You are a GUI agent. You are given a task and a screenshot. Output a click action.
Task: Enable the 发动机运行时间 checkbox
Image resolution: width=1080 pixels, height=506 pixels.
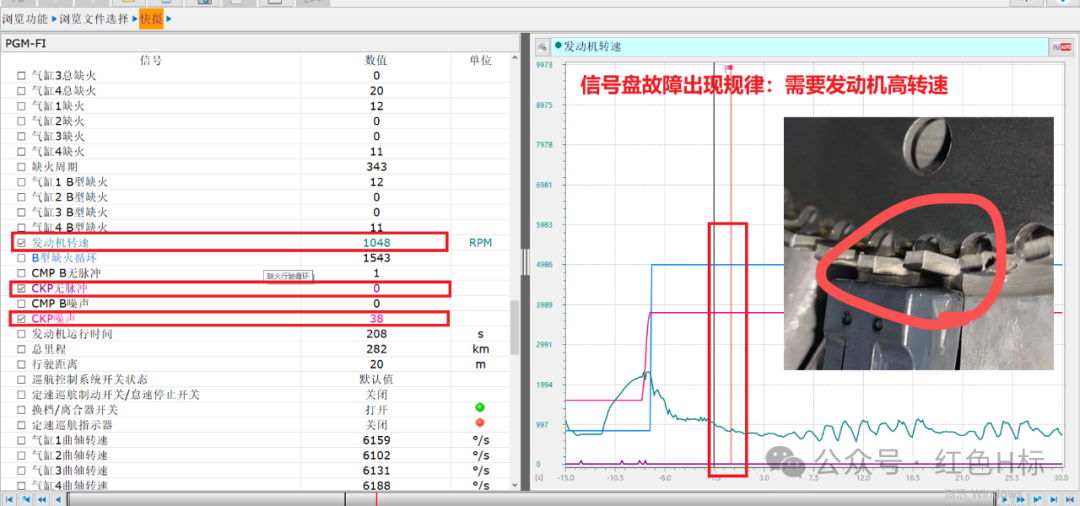pyautogui.click(x=21, y=334)
